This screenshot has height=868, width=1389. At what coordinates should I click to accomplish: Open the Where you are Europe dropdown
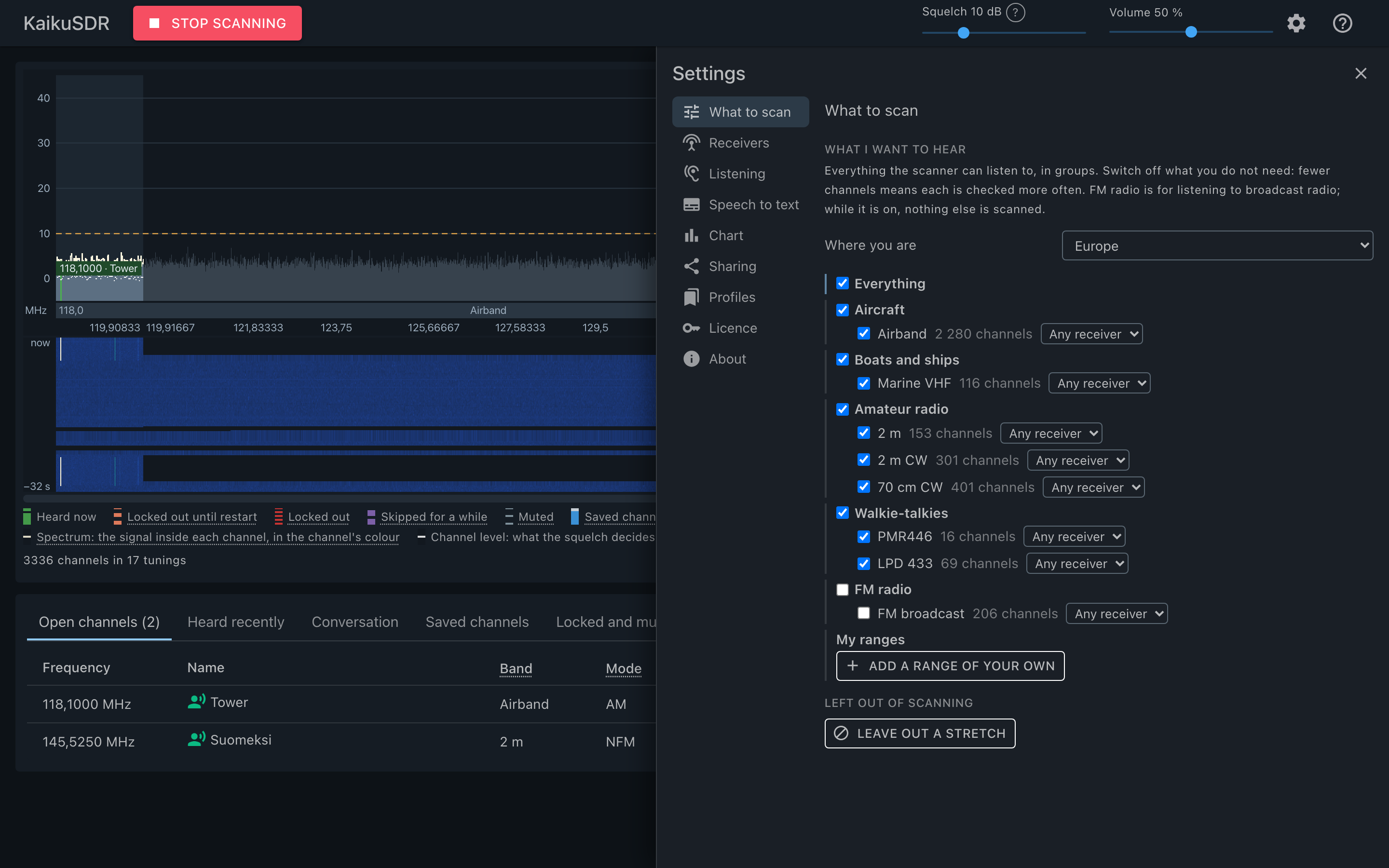(x=1217, y=246)
